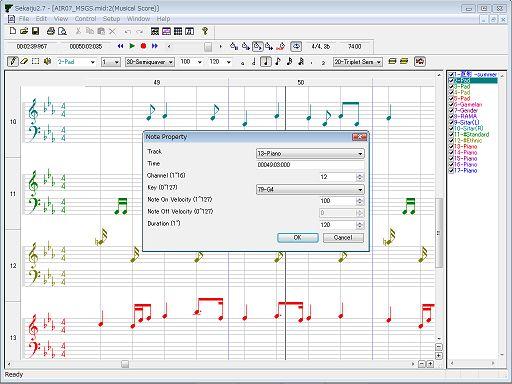Select the Eraser tool
512x384 pixels.
24,61
